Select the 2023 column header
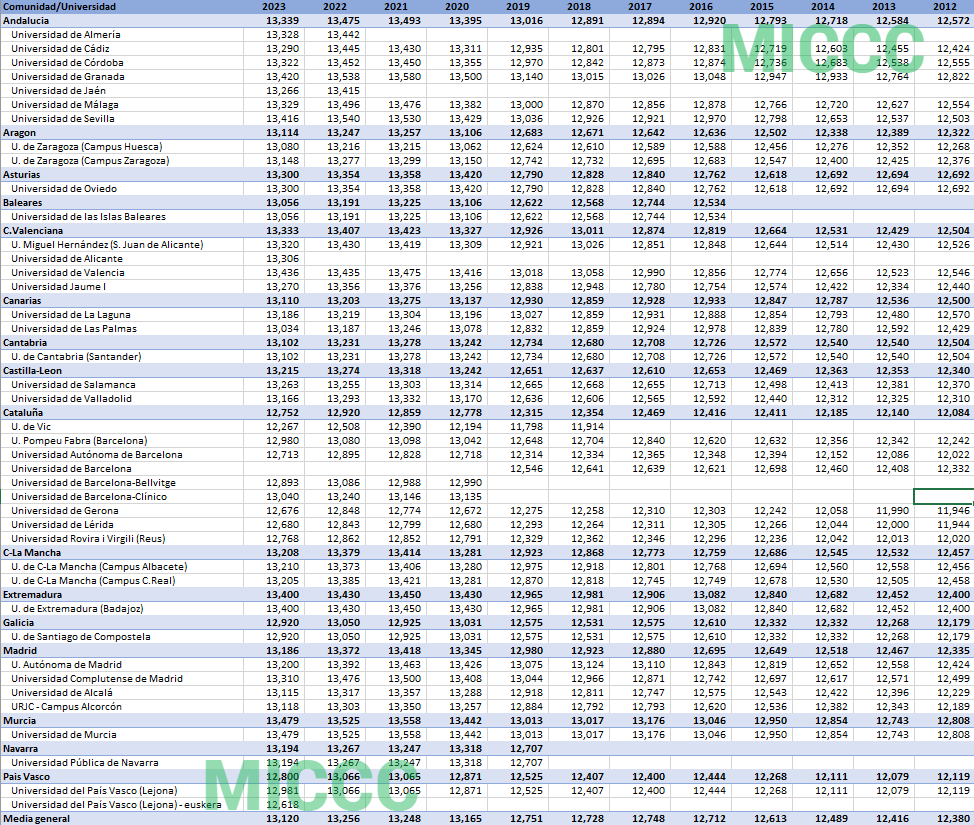 pyautogui.click(x=274, y=6)
